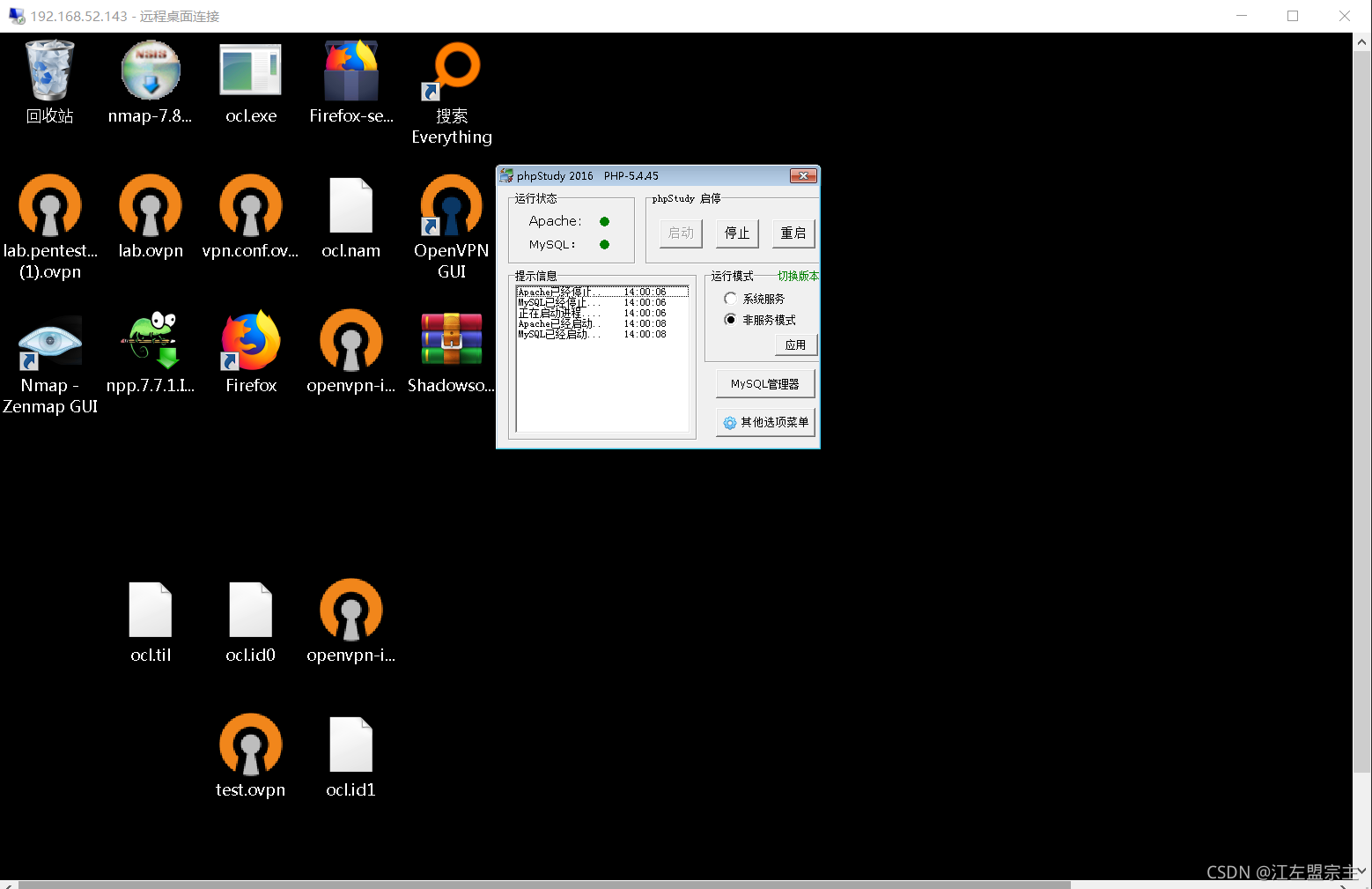Screen dimensions: 1372x889
Task: Click the 切换版本 switch version link
Action: point(798,276)
